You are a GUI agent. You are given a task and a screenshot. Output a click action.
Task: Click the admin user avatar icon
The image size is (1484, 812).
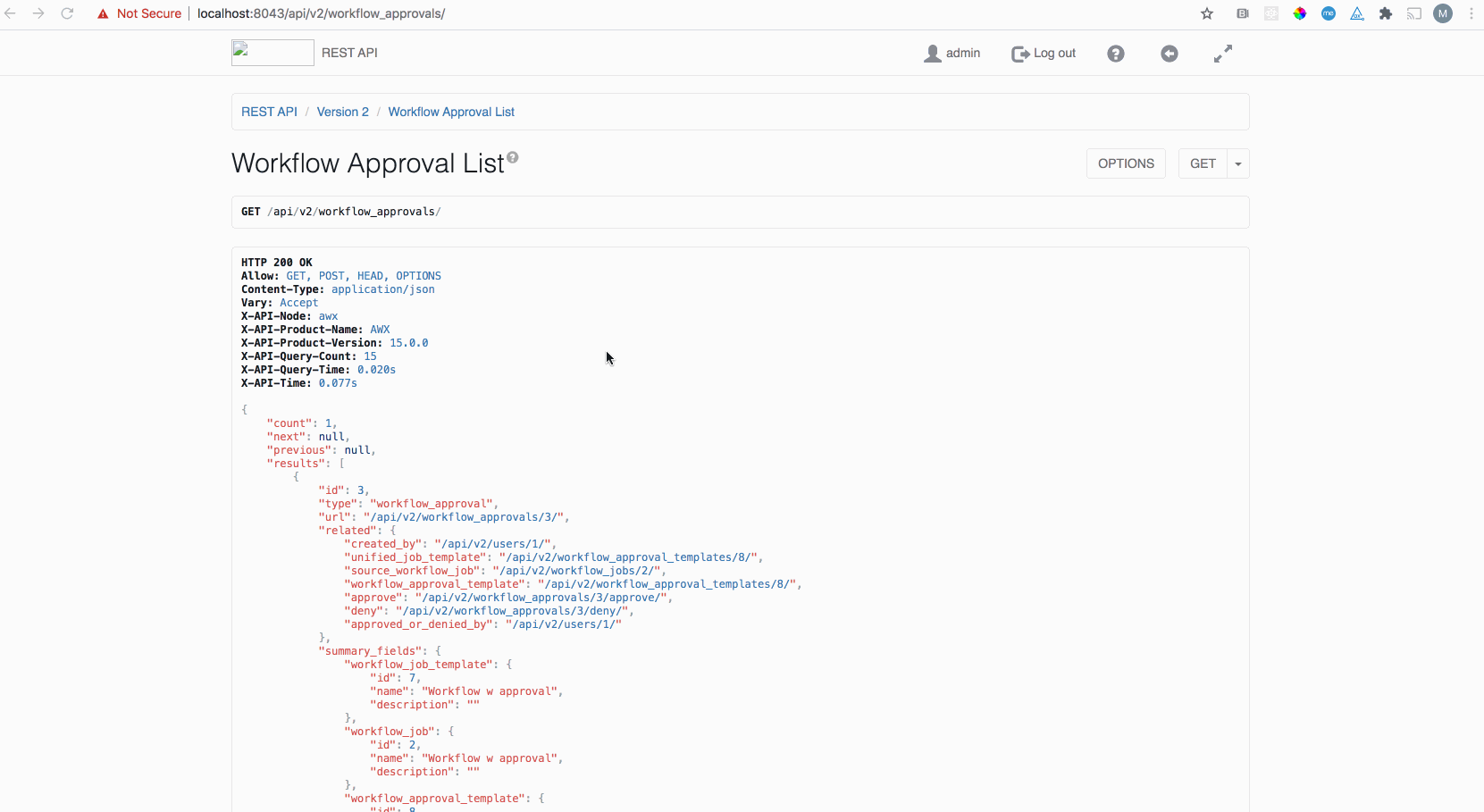(x=934, y=53)
